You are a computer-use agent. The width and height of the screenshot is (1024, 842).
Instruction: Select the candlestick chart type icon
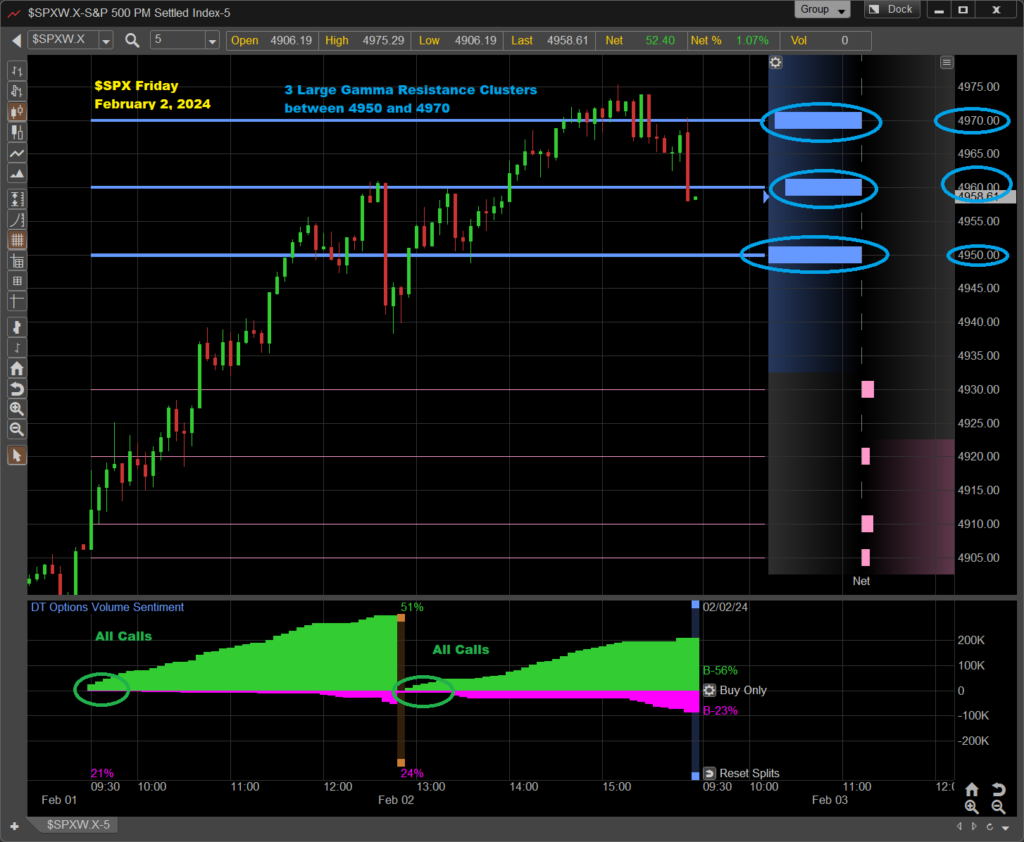pos(16,113)
